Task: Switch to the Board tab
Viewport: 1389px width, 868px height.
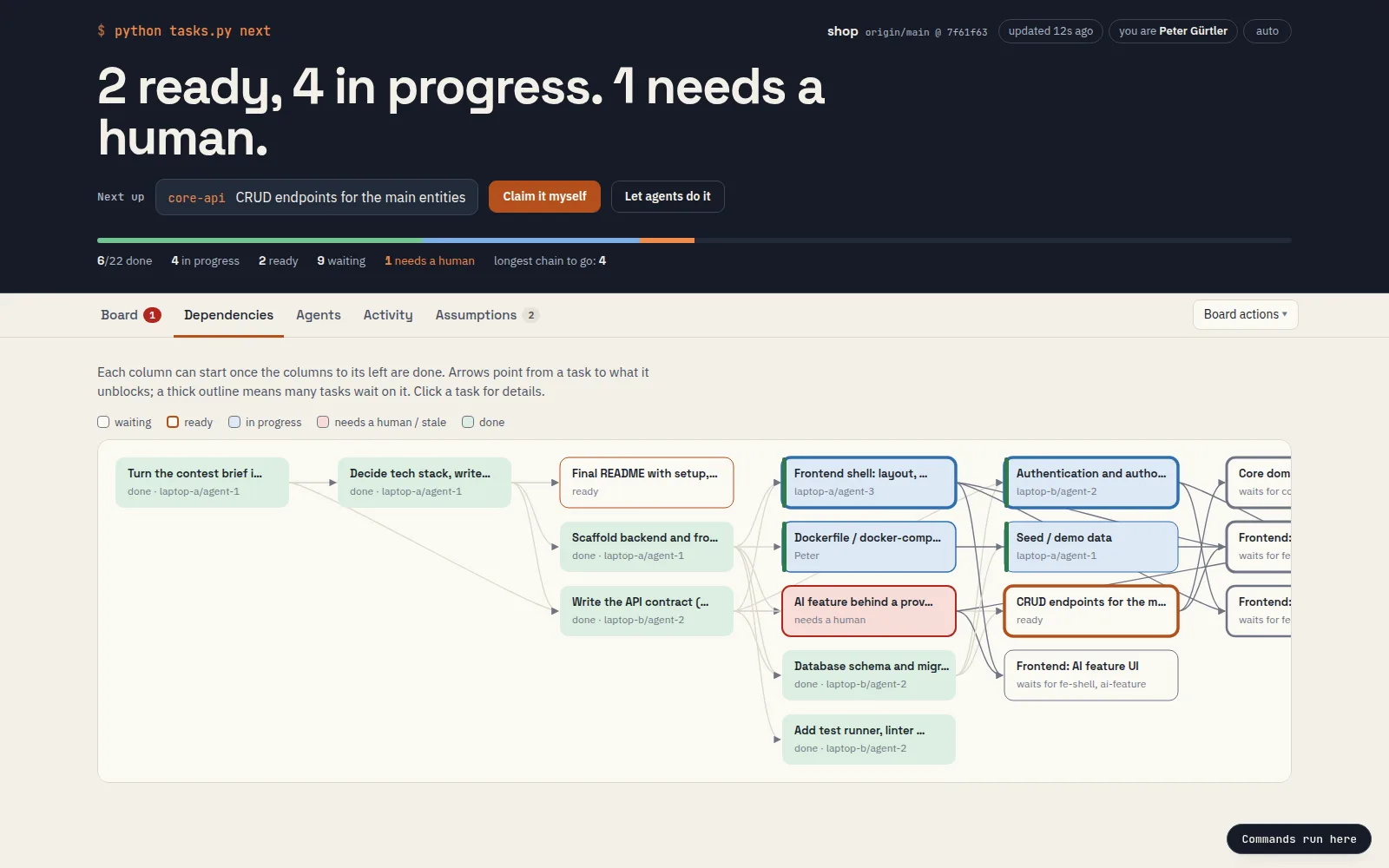Action: (x=130, y=315)
